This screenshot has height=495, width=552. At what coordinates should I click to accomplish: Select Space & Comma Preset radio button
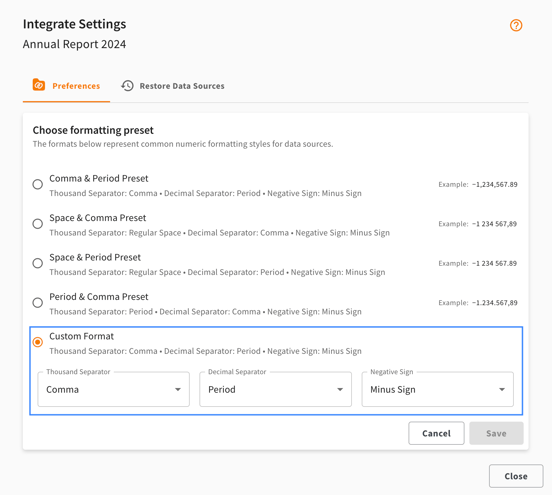38,224
